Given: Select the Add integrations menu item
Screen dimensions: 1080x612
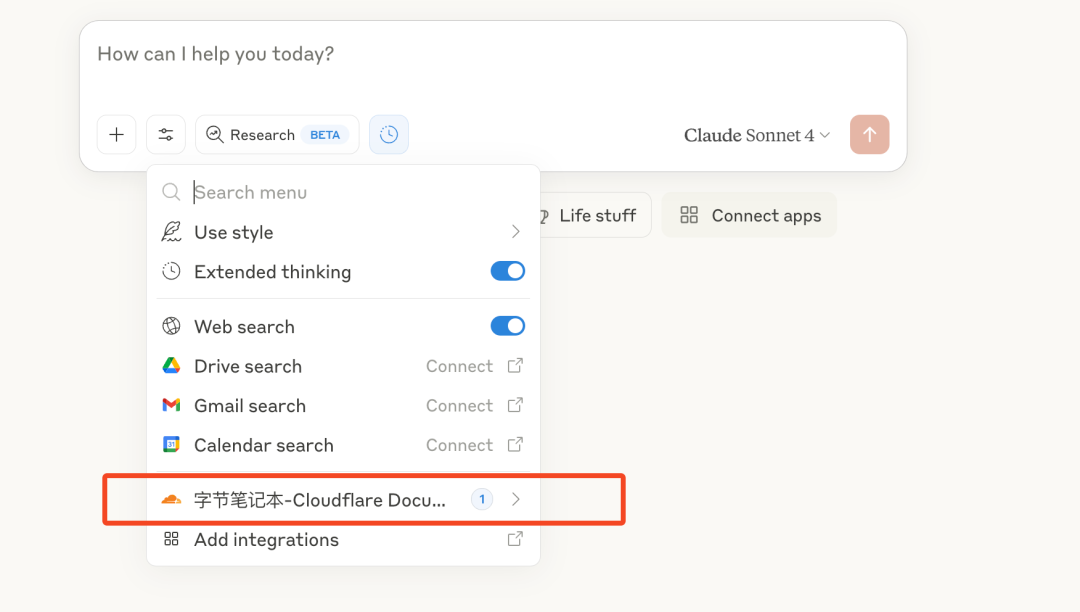Looking at the screenshot, I should pyautogui.click(x=266, y=540).
